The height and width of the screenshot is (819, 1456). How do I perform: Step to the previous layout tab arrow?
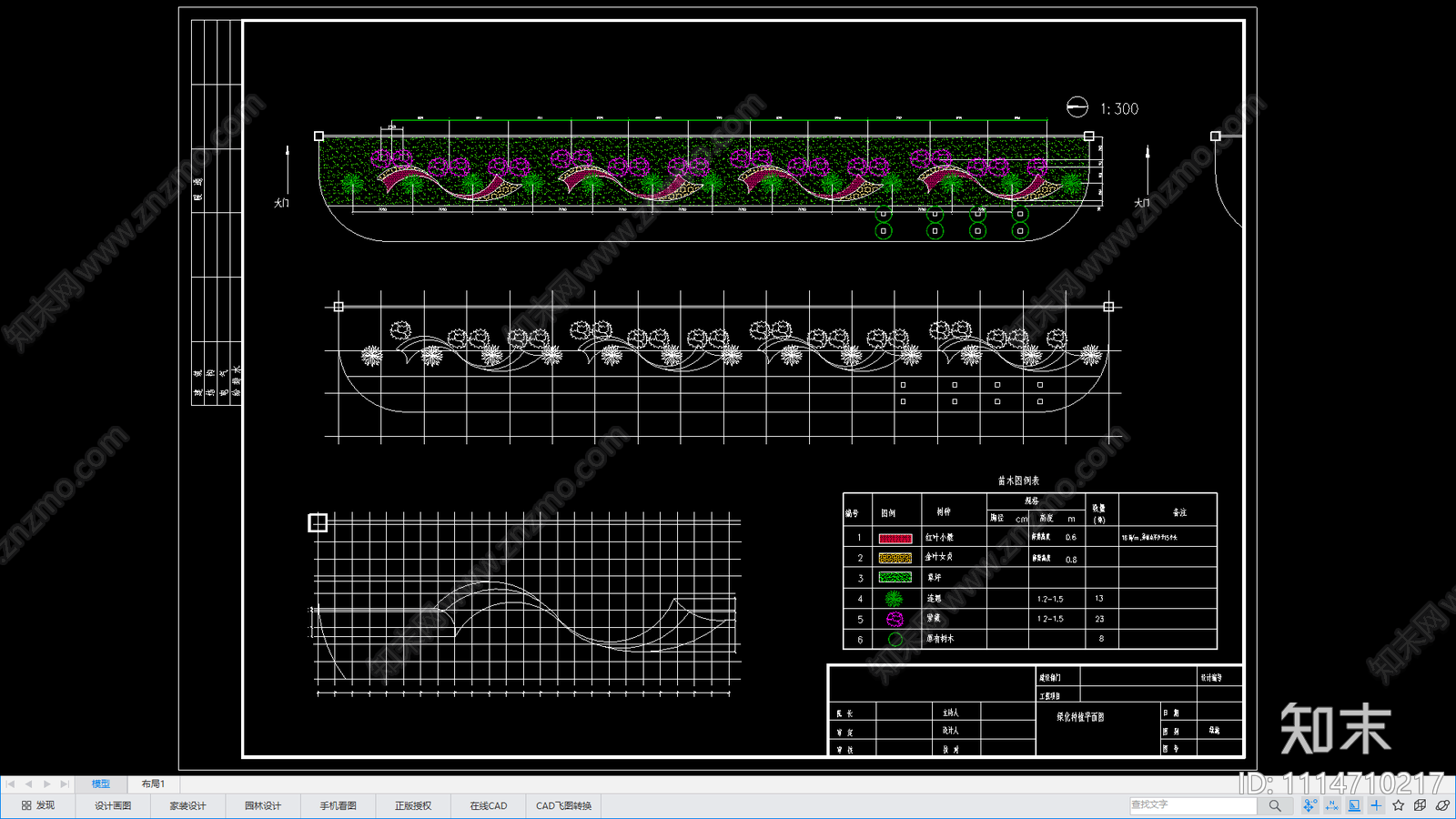pos(28,784)
